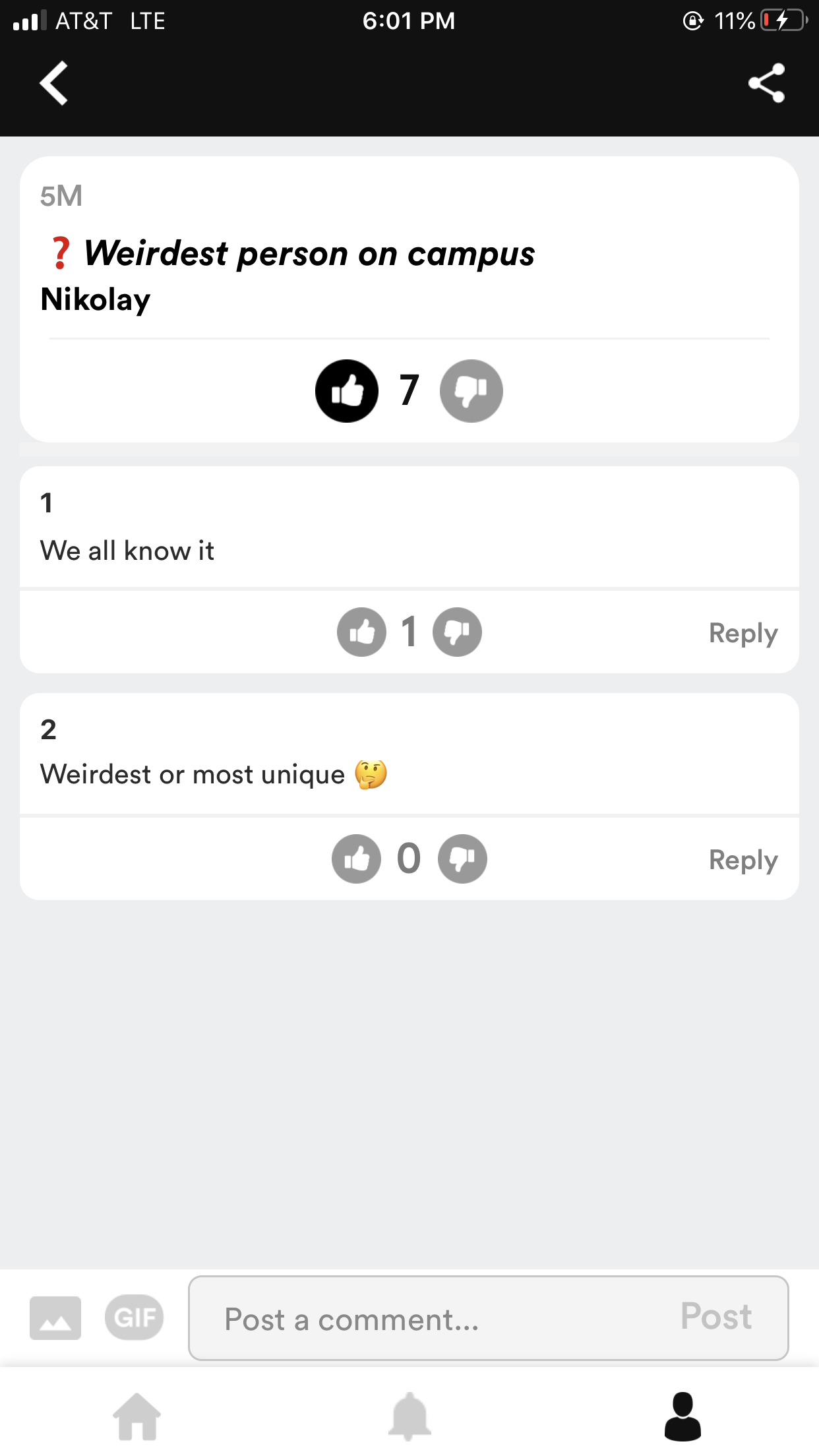819x1456 pixels.
Task: Reply to the 'We all know it' comment
Action: [743, 633]
